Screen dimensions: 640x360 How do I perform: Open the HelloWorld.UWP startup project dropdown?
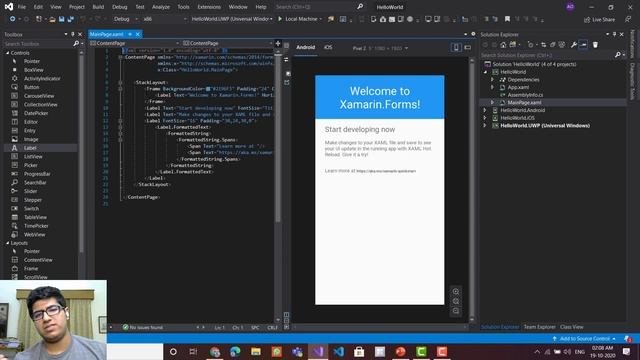pos(232,19)
